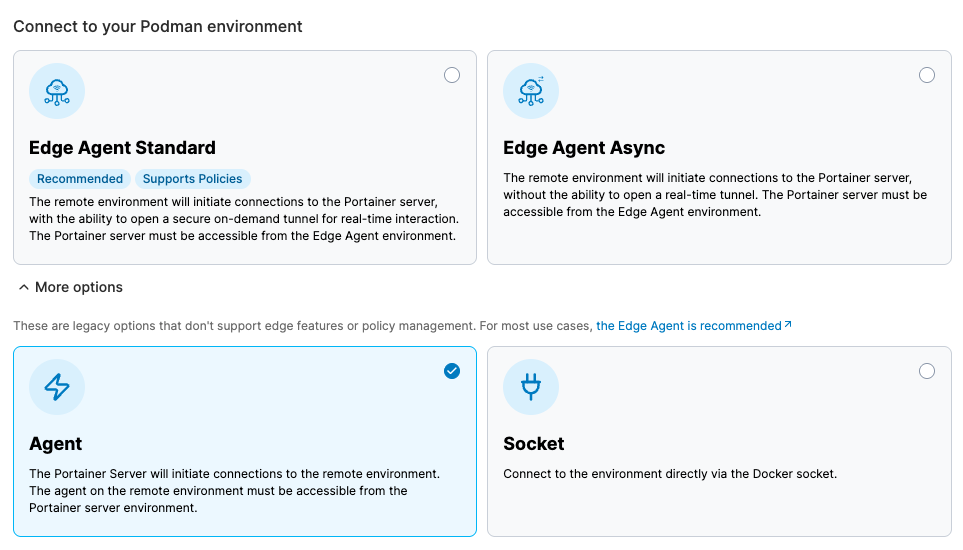This screenshot has width=963, height=550.
Task: Click the Recommended badge
Action: point(80,179)
